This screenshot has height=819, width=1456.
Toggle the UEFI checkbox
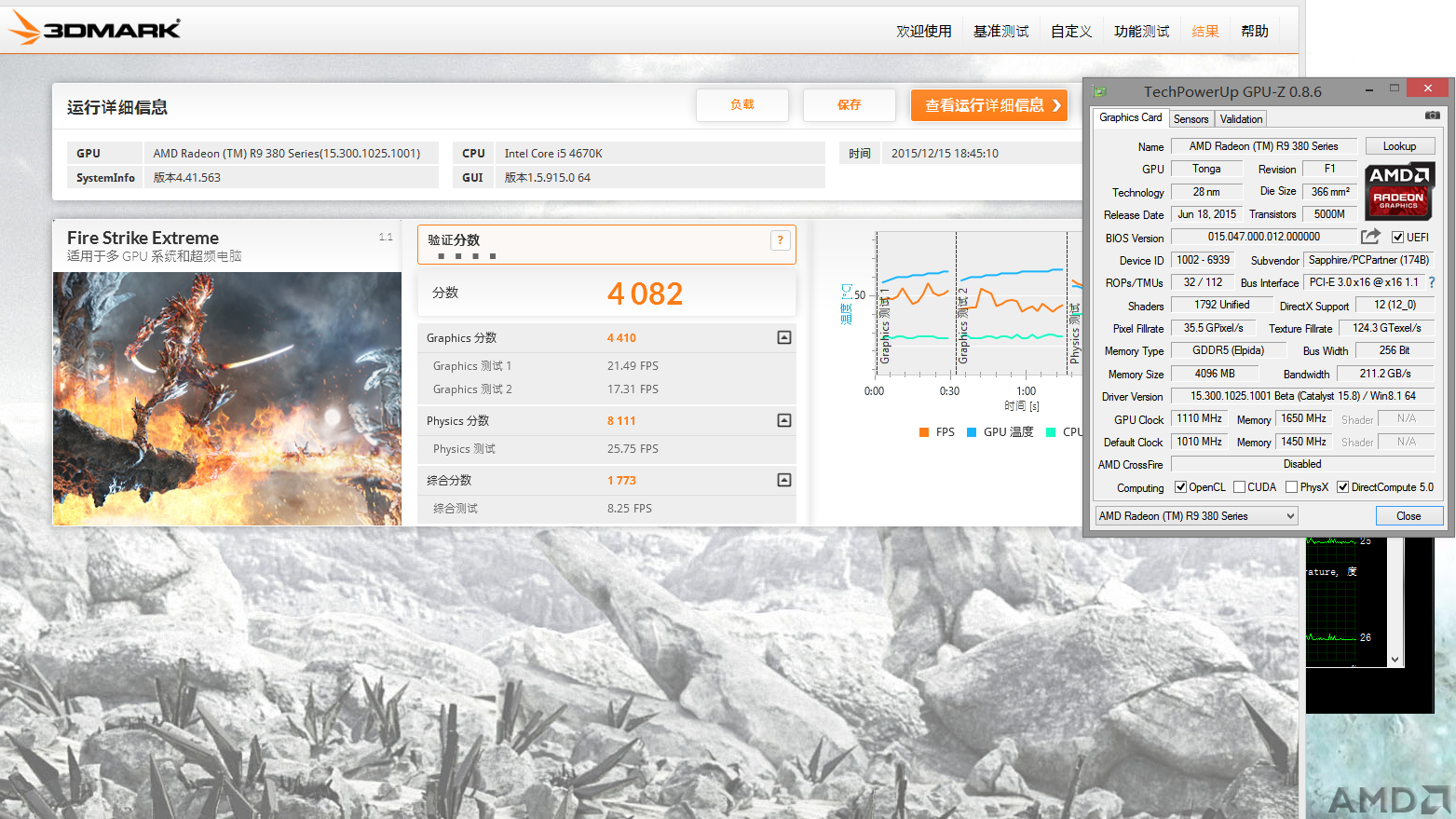coord(1397,238)
